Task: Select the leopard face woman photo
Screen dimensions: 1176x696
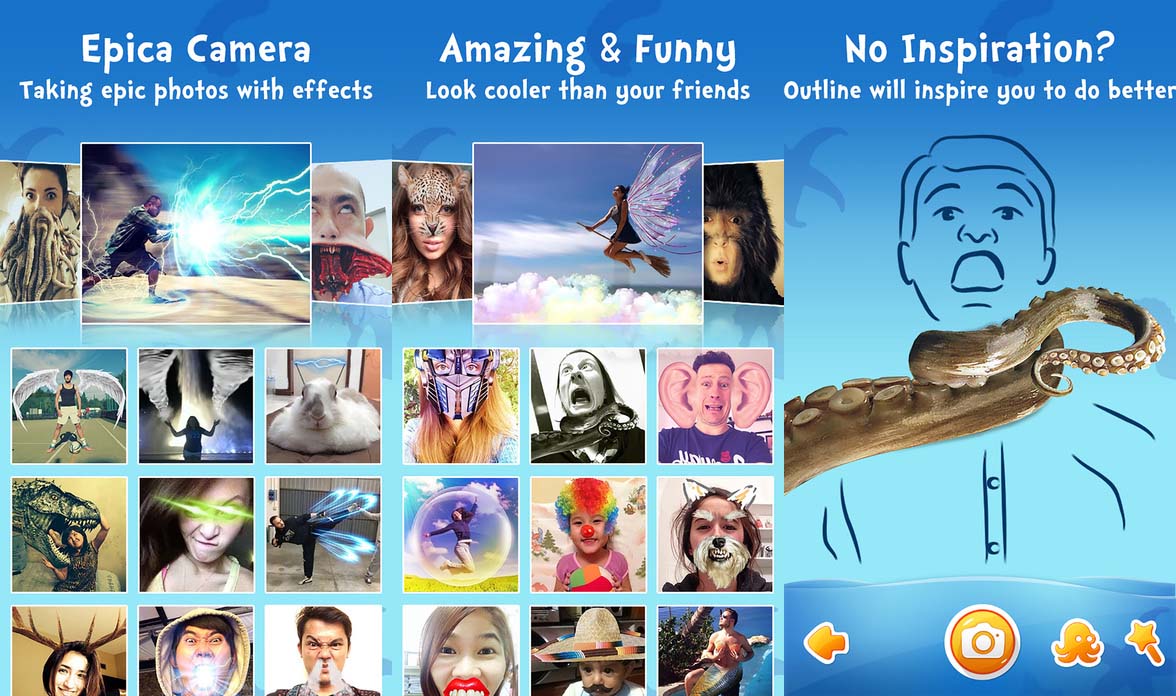Action: point(431,232)
